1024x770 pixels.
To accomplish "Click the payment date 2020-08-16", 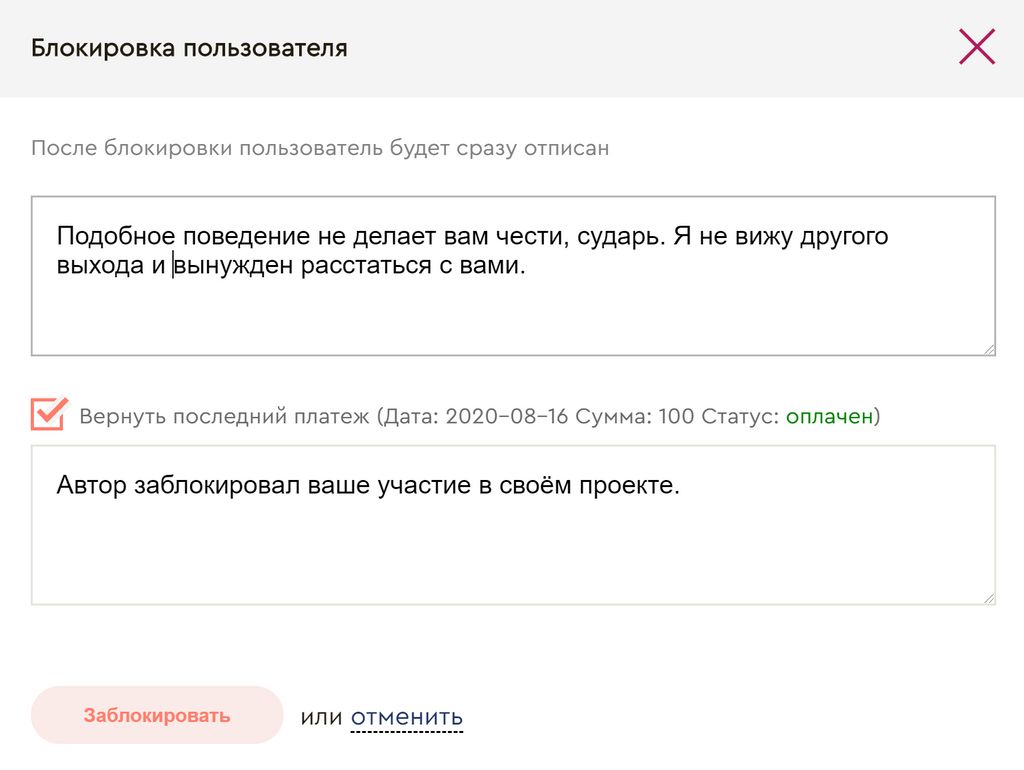I will 506,417.
